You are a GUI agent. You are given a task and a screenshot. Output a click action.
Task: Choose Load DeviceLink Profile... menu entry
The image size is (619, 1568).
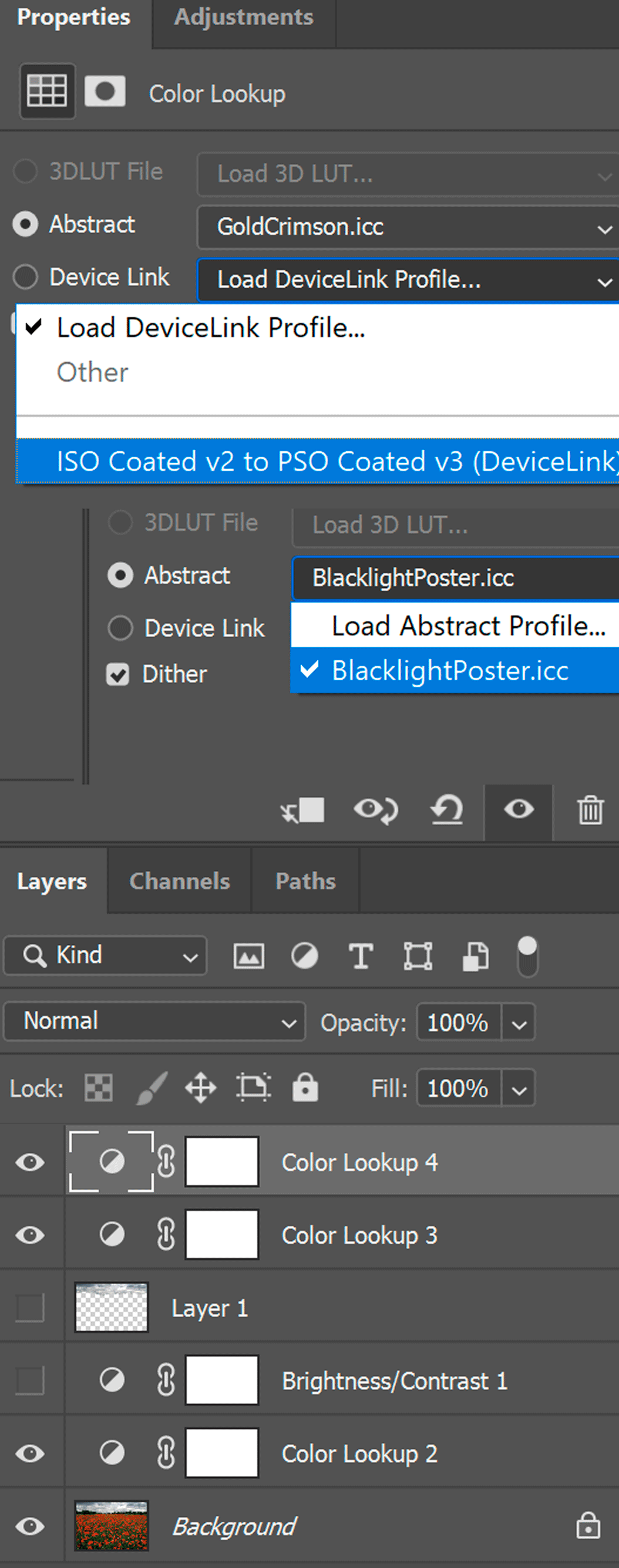(x=318, y=328)
